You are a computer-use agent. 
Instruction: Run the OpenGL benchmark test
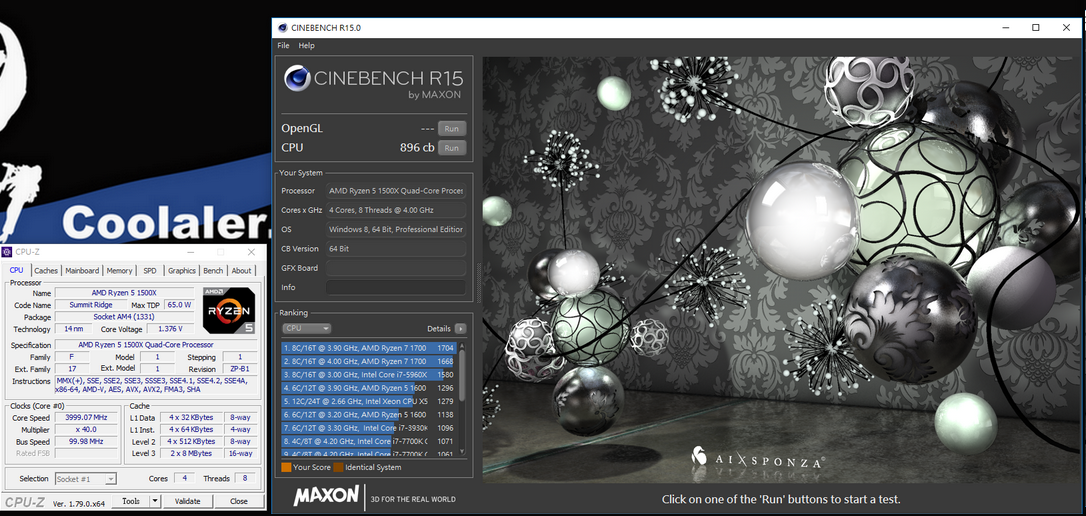click(x=452, y=128)
